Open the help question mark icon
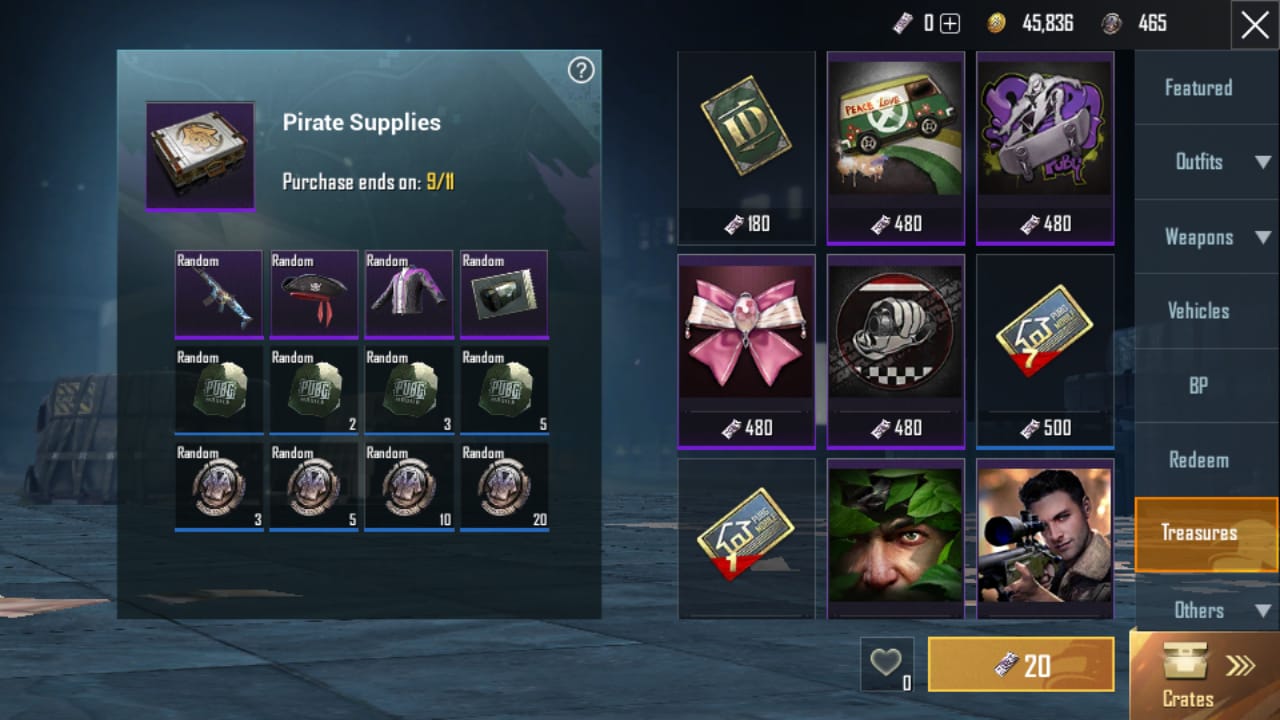This screenshot has height=720, width=1280. click(x=581, y=70)
